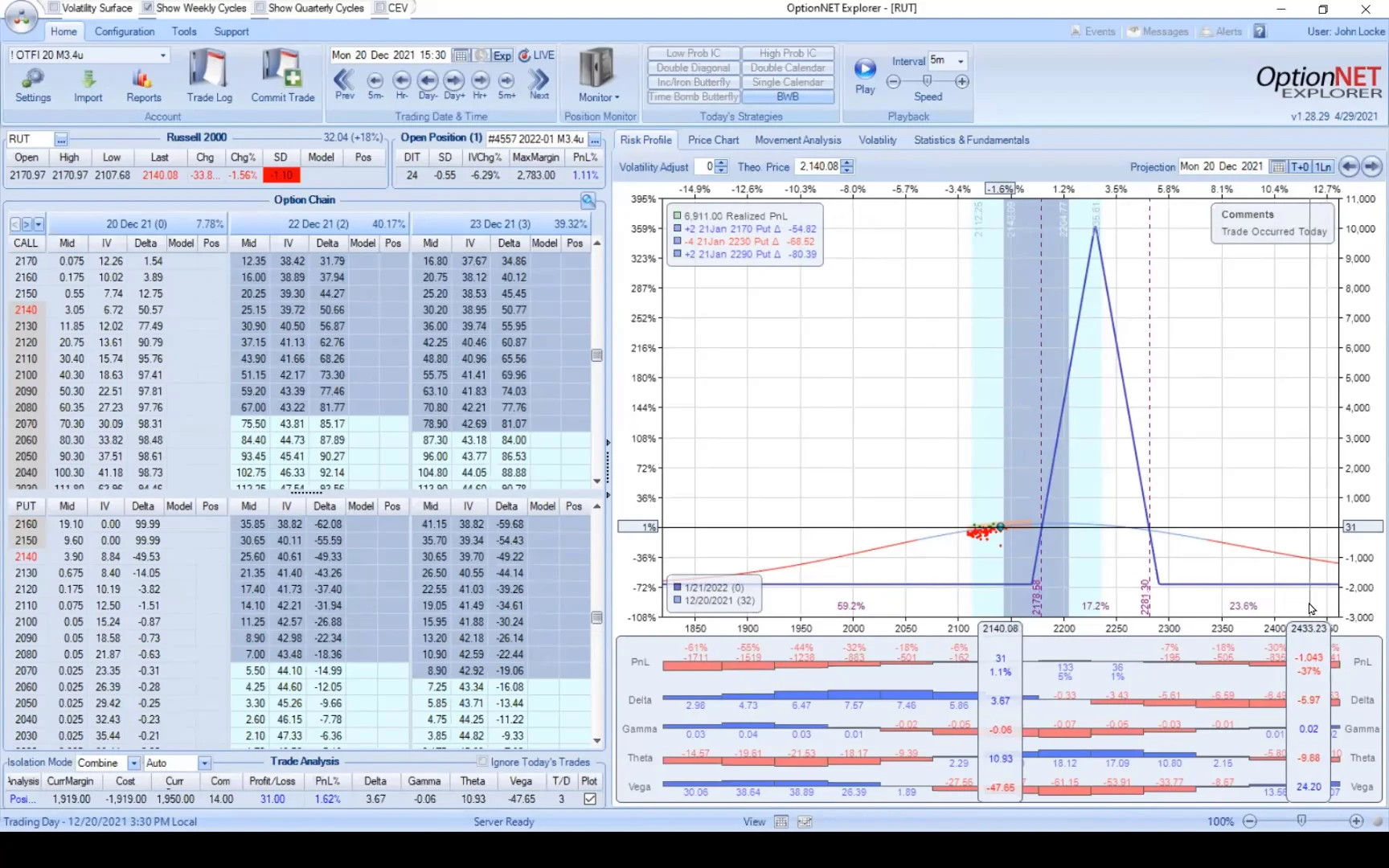The height and width of the screenshot is (868, 1389).
Task: Open the application orb menu
Action: pos(21,16)
